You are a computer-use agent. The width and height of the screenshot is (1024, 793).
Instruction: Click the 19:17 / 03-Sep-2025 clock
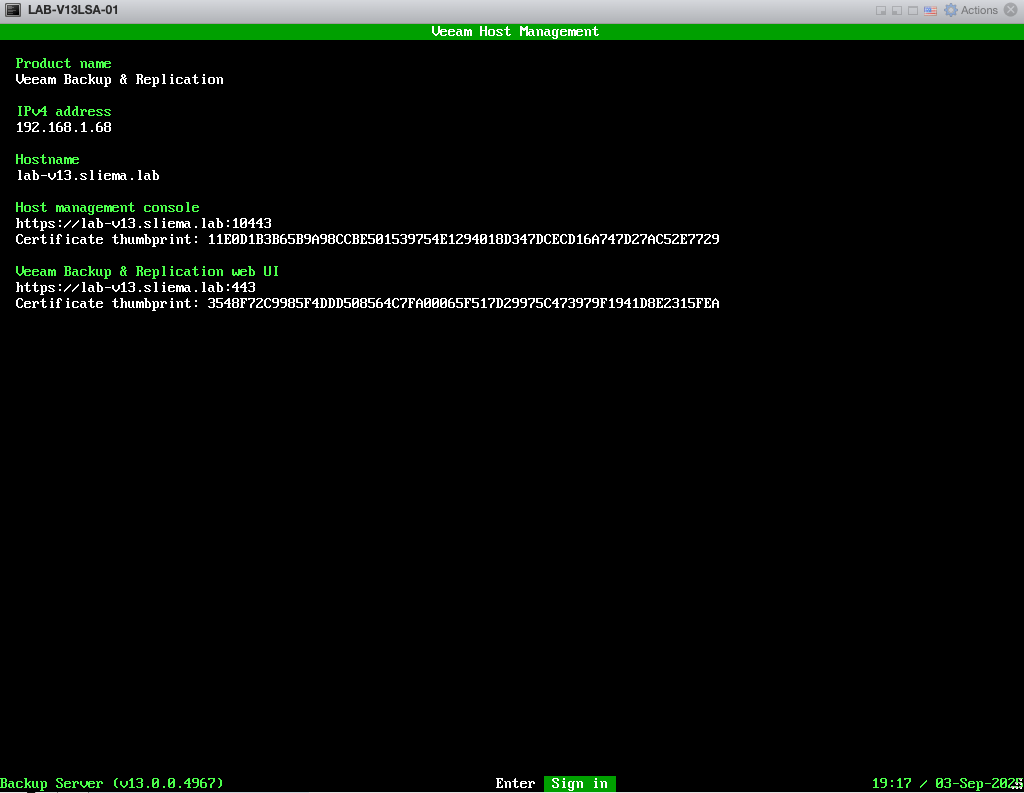[x=947, y=783]
